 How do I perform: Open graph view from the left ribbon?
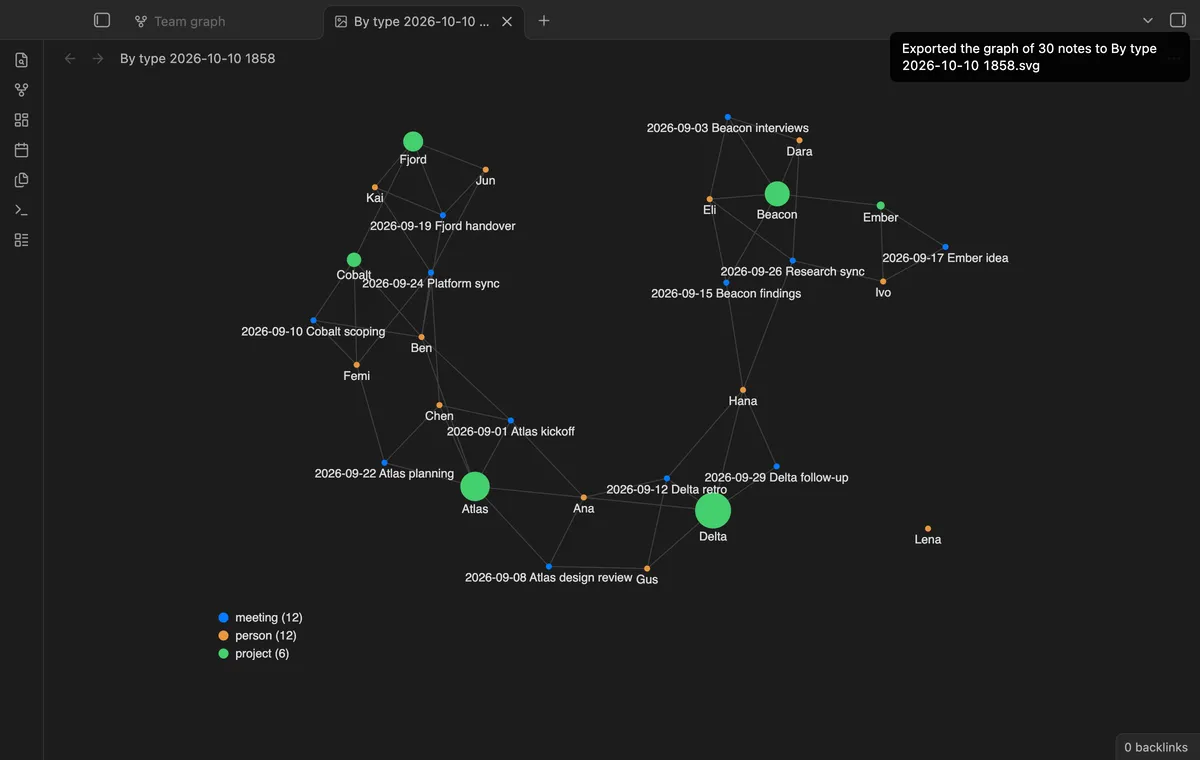[x=22, y=90]
